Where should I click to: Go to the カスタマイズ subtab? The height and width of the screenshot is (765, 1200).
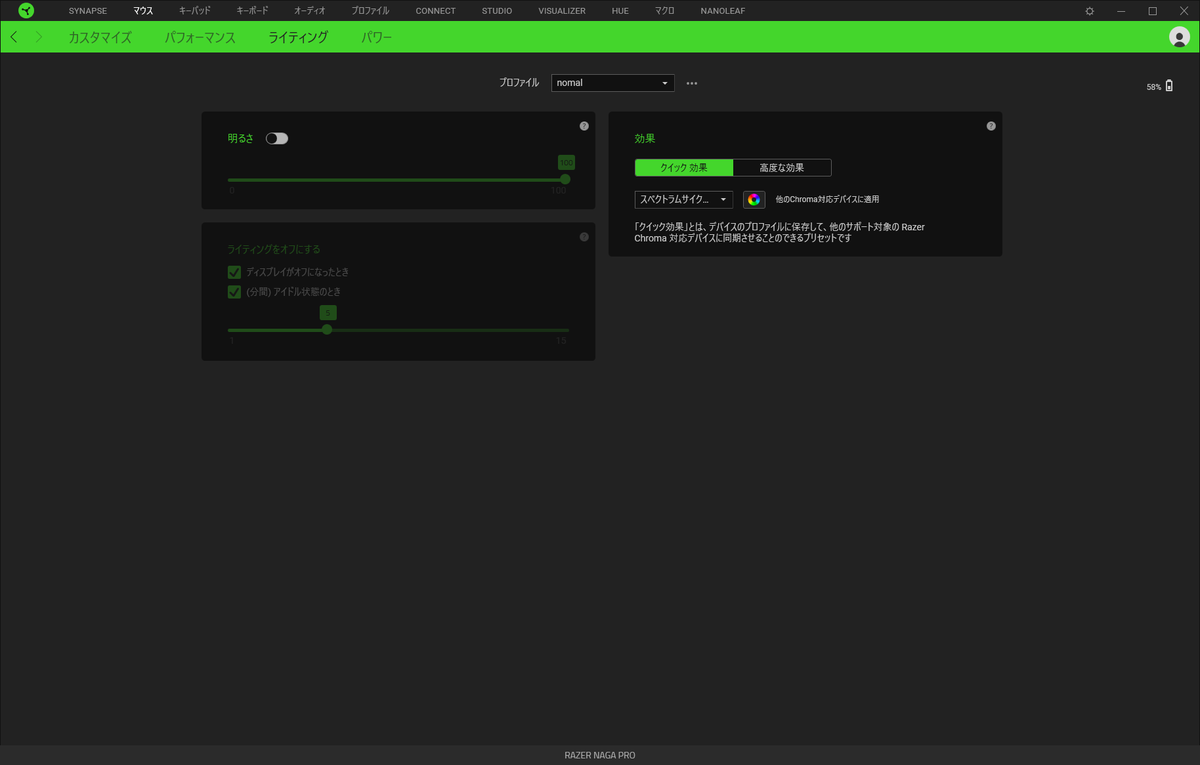(x=100, y=37)
